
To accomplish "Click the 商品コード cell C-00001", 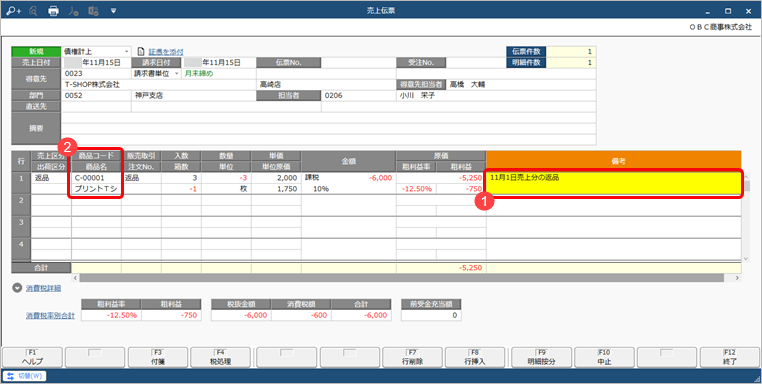I will pos(96,178).
